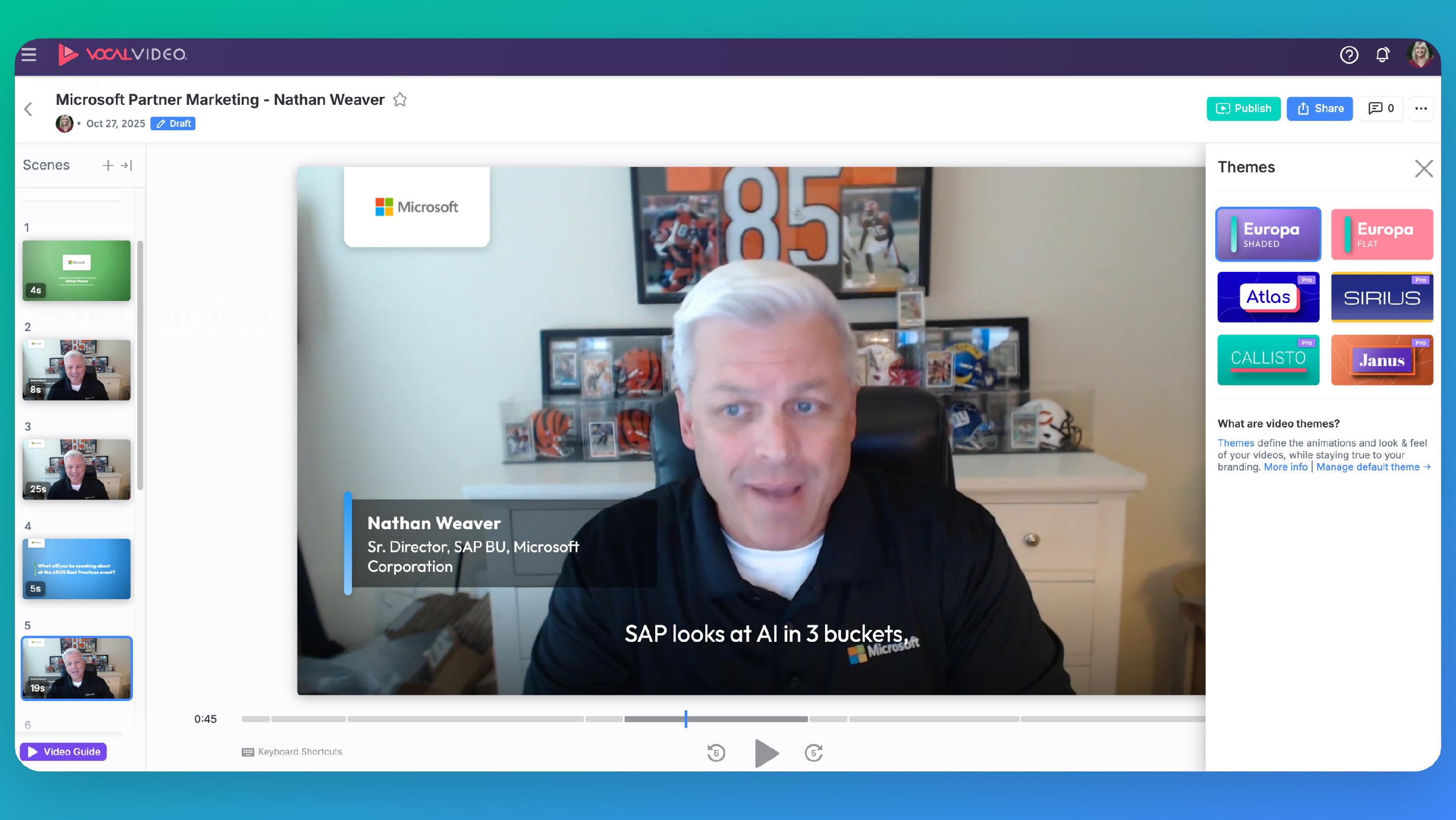
Task: Play the video
Action: pos(766,753)
